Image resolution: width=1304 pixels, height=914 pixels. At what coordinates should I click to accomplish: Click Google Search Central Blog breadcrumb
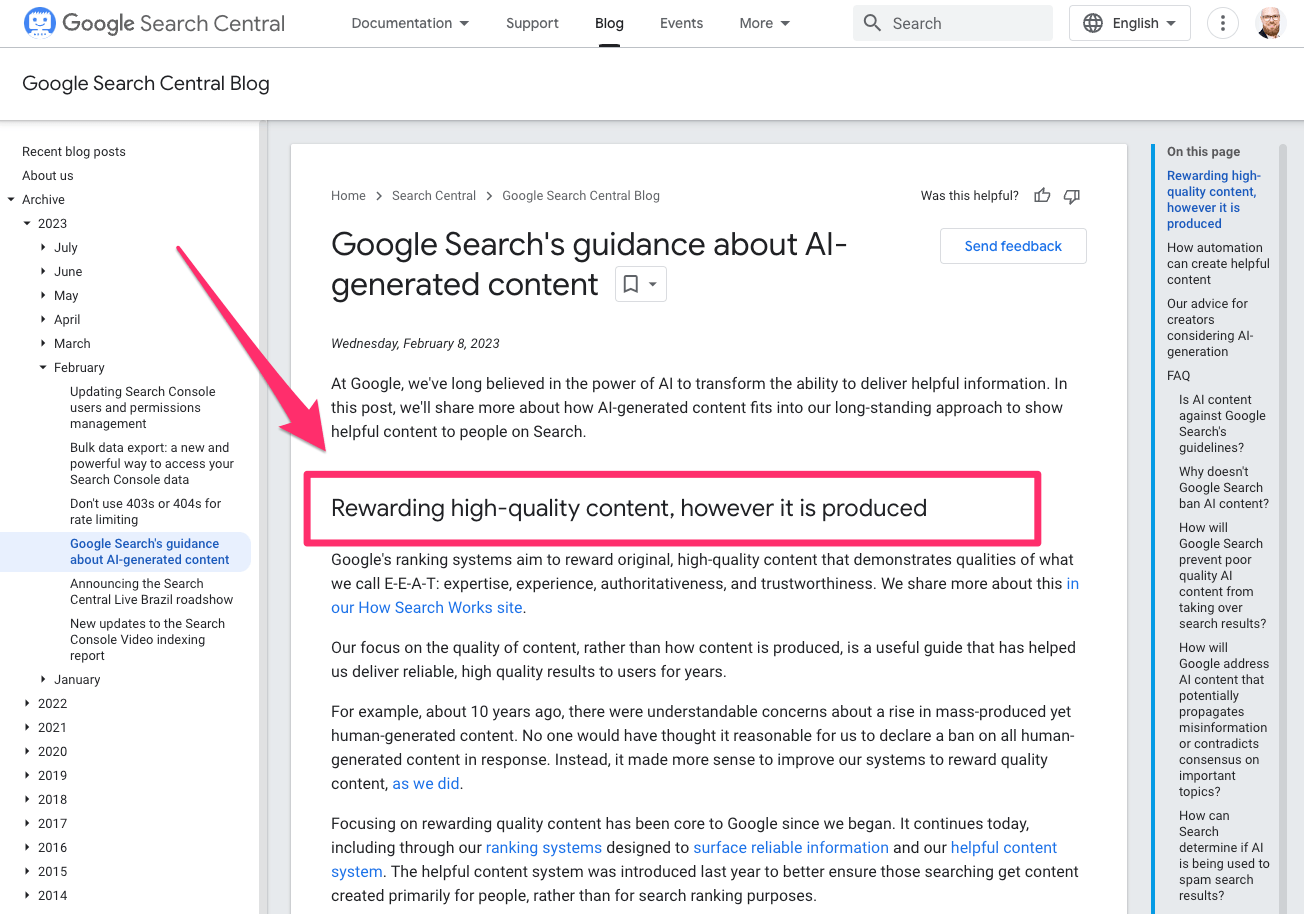581,196
